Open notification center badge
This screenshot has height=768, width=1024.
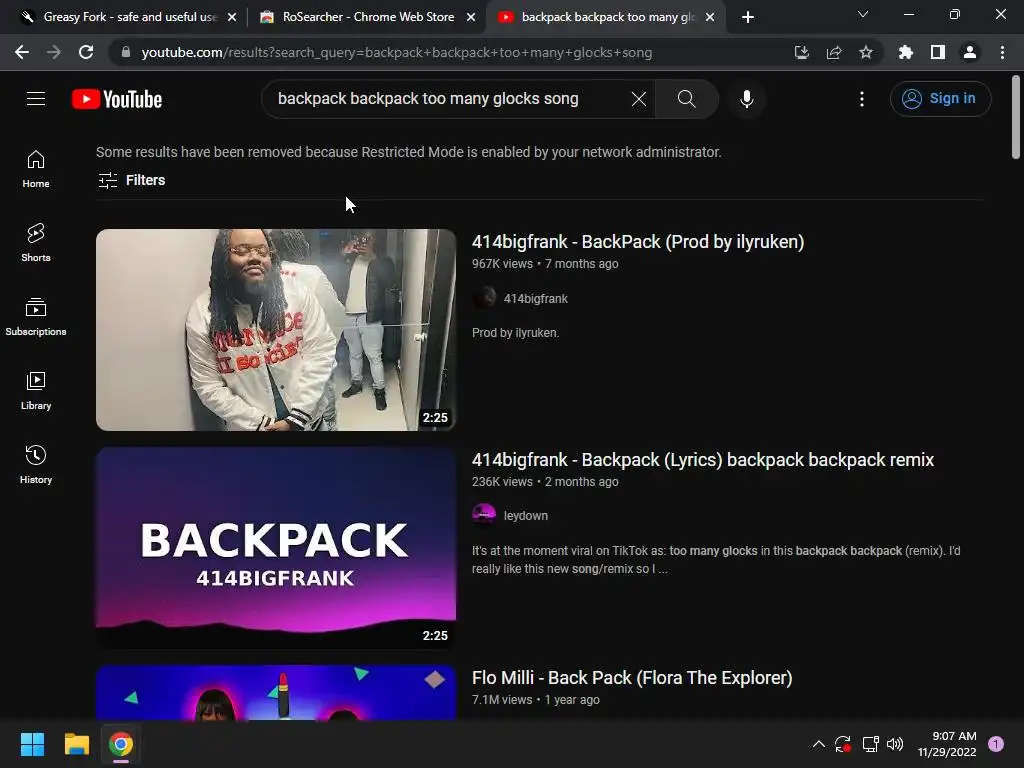(x=996, y=744)
